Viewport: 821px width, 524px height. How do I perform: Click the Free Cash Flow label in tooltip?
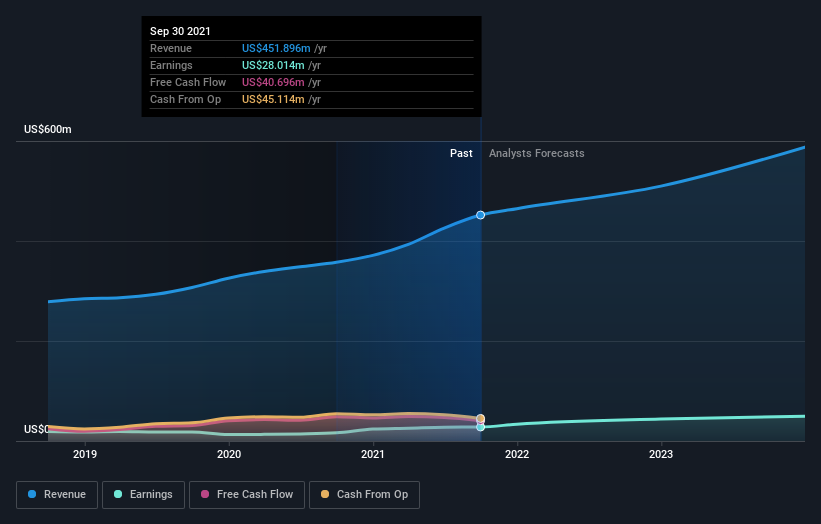188,82
